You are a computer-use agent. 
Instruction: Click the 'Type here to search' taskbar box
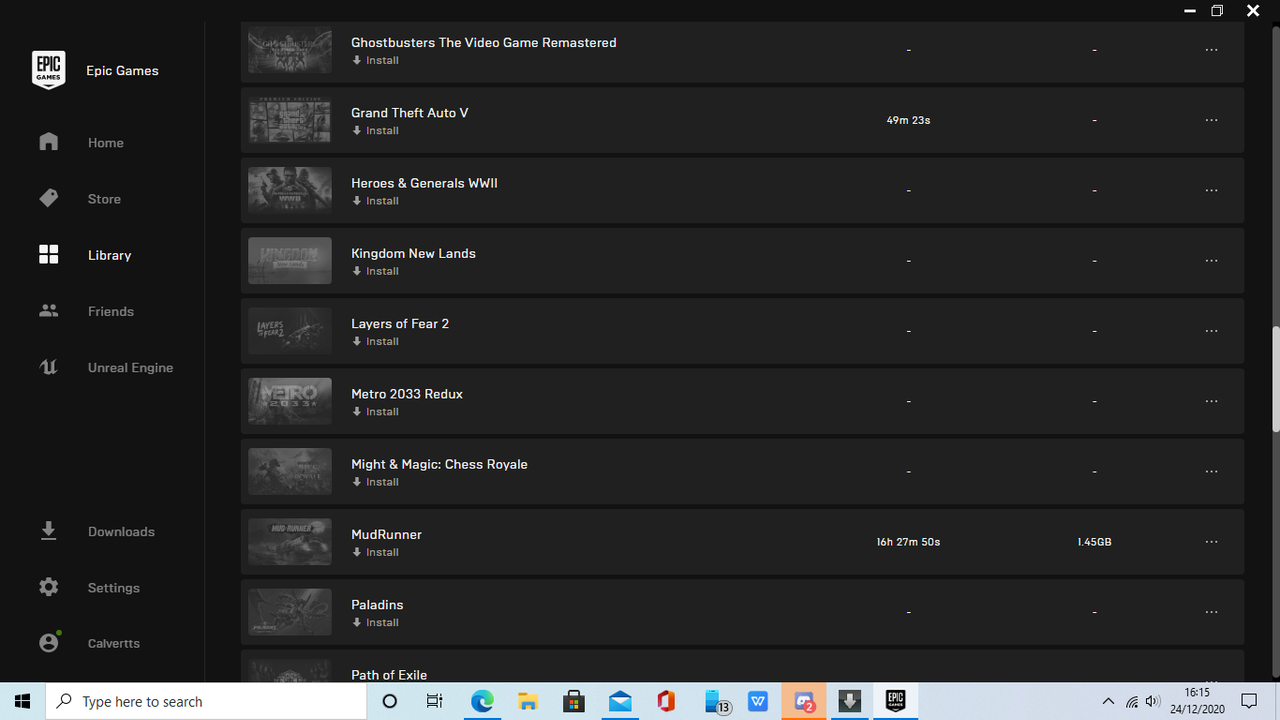coord(206,701)
